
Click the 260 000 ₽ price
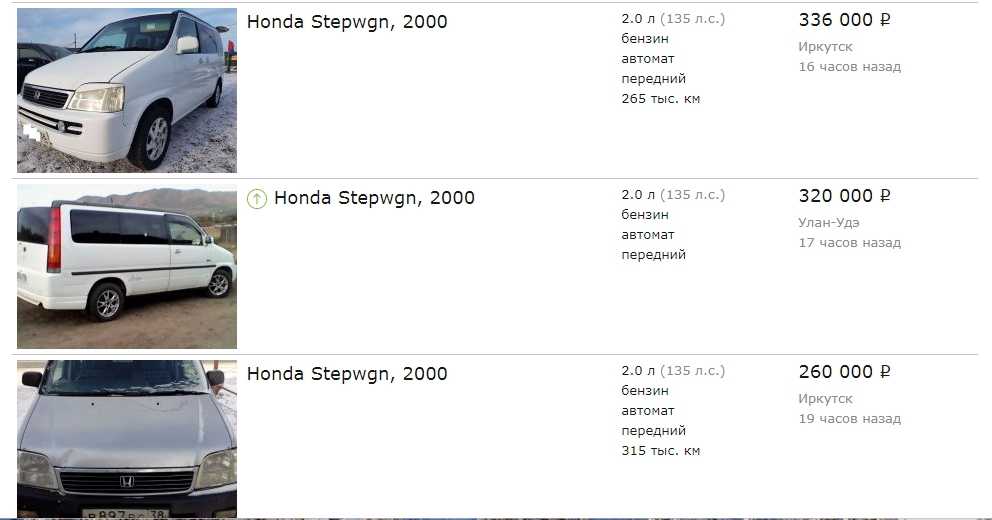(844, 372)
